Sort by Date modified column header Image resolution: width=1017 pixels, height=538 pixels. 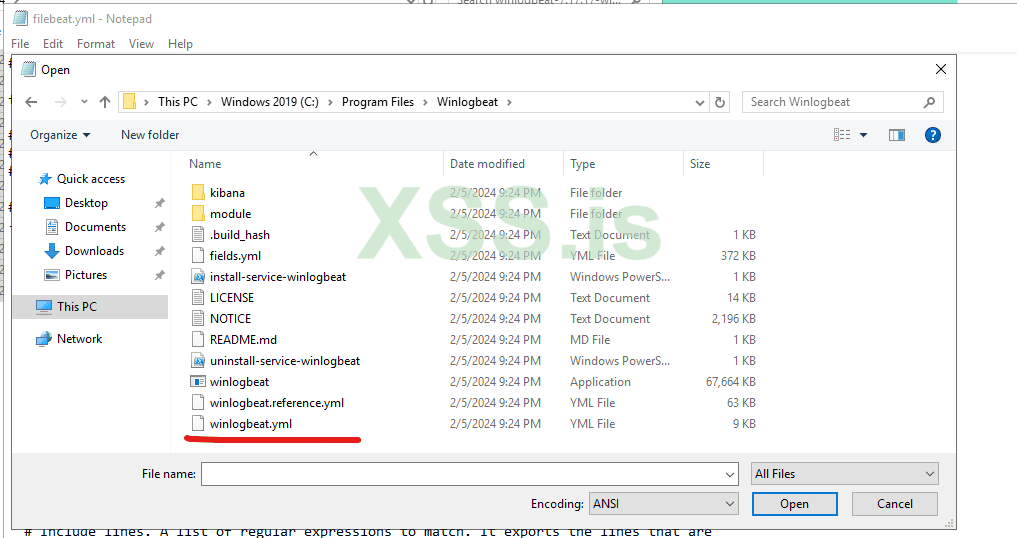(x=488, y=164)
